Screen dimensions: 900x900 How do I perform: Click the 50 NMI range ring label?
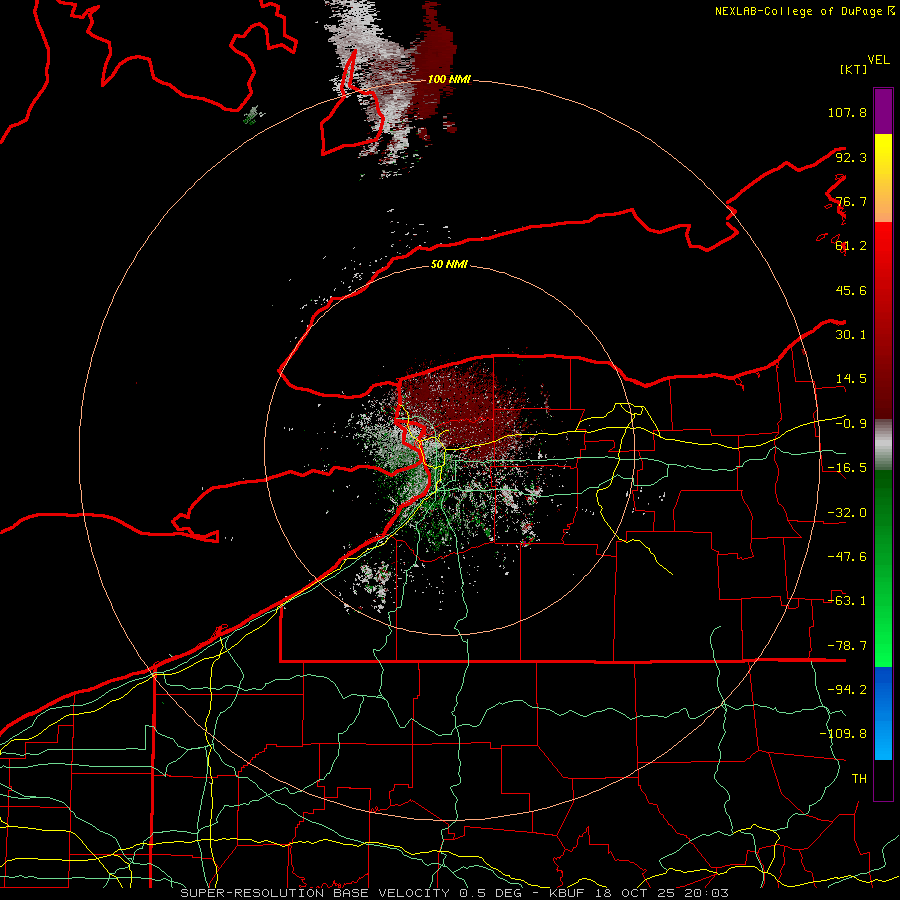point(449,265)
